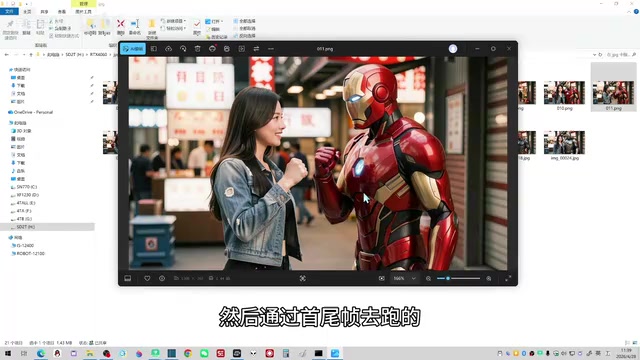Viewport: 640px width, 360px height.
Task: Toggle the filmstrip icon at viewer bottom left
Action: pos(128,278)
